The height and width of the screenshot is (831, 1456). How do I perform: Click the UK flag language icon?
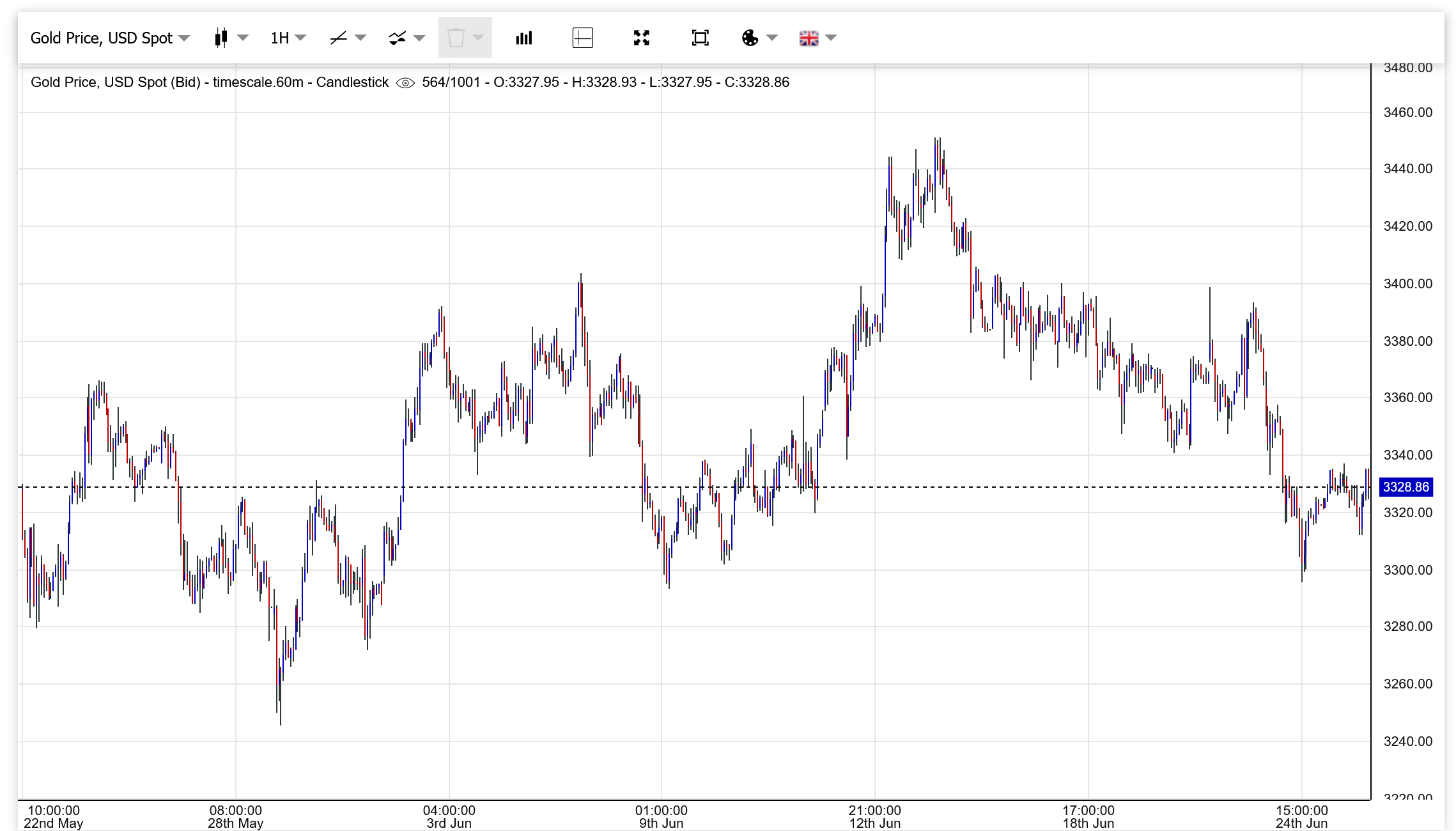pyautogui.click(x=809, y=38)
